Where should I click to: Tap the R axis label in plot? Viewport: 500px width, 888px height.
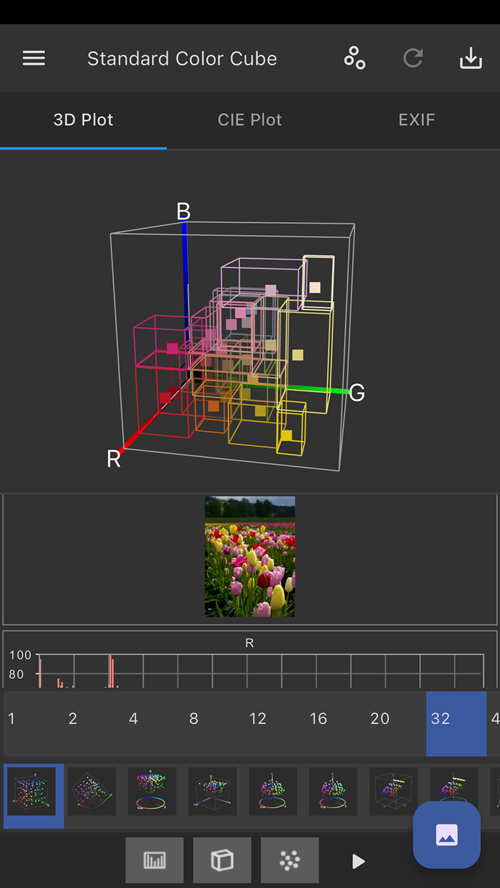[x=114, y=459]
